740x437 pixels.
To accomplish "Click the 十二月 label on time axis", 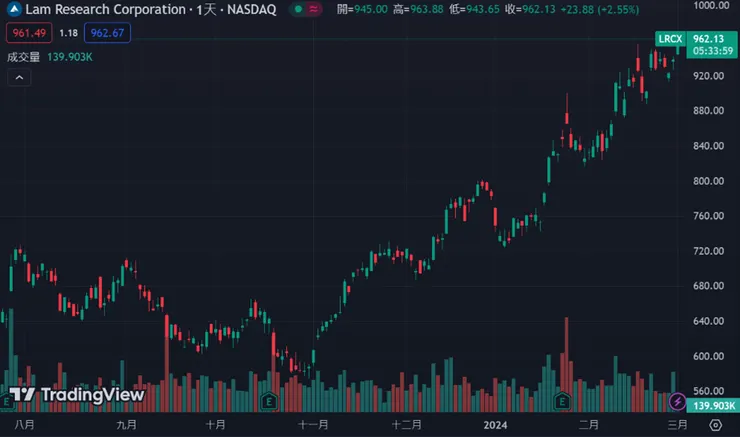I will pyautogui.click(x=406, y=425).
